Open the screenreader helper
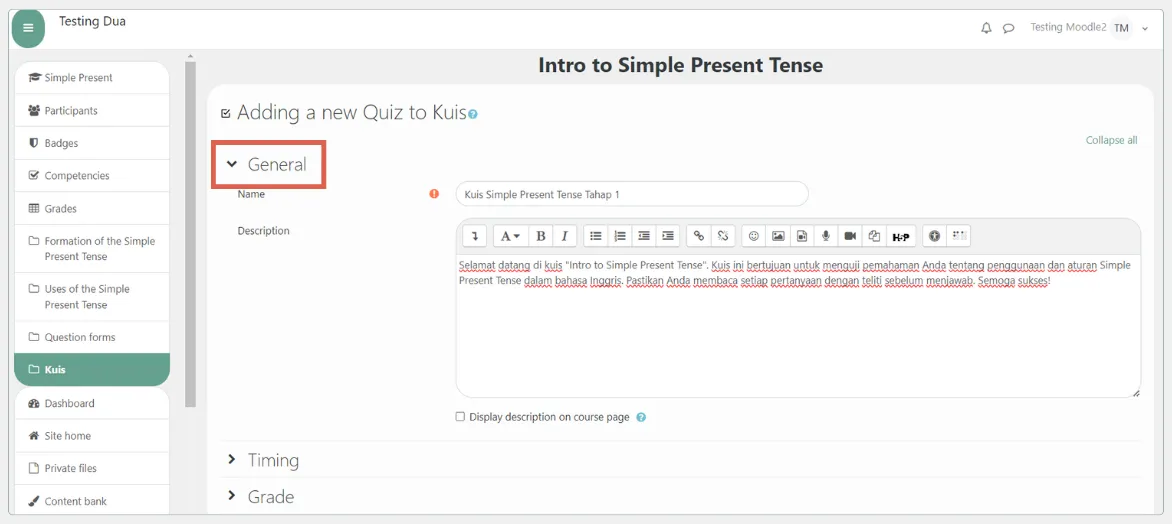Viewport: 1172px width, 524px height. pos(959,236)
